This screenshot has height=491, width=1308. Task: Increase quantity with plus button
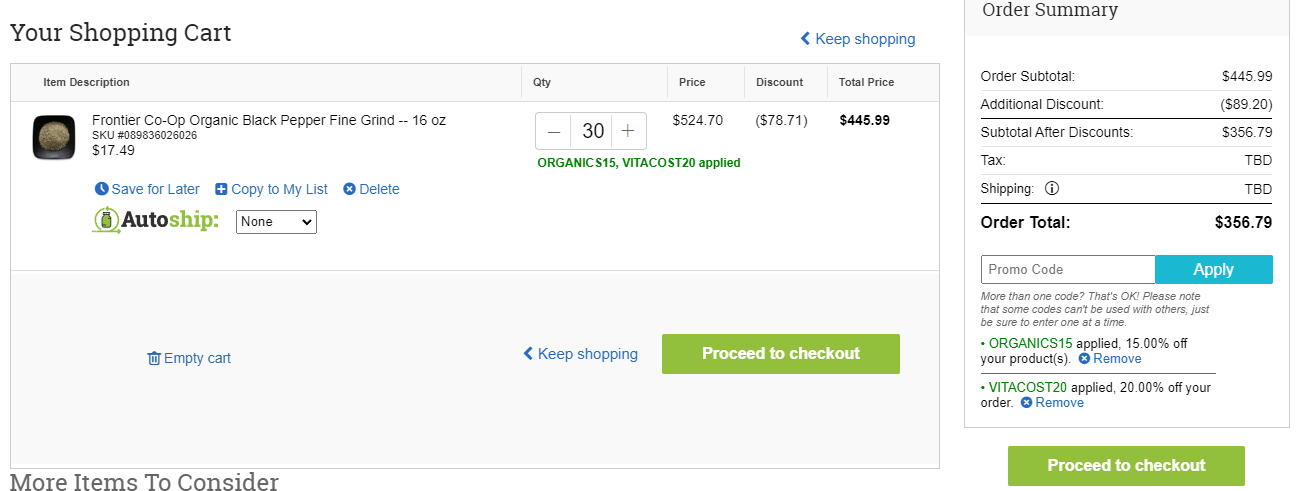pos(628,131)
